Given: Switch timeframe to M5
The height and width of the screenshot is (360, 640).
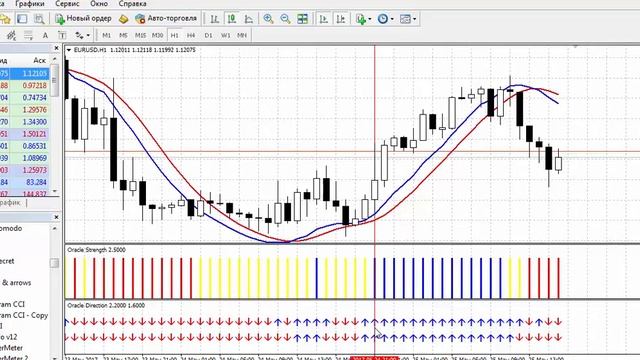Looking at the screenshot, I should pyautogui.click(x=123, y=36).
